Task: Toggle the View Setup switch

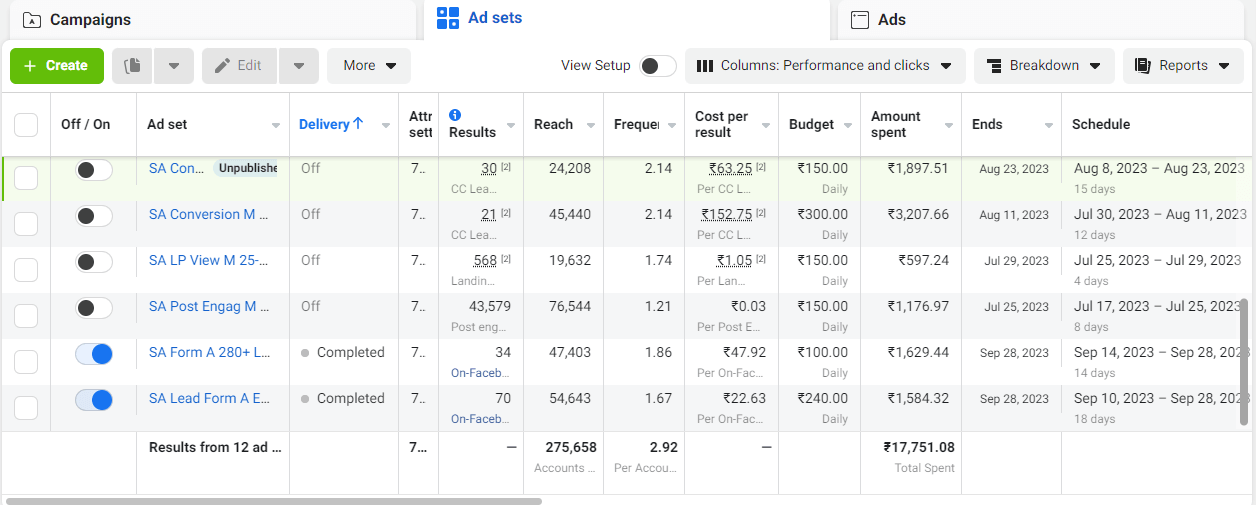Action: (657, 66)
